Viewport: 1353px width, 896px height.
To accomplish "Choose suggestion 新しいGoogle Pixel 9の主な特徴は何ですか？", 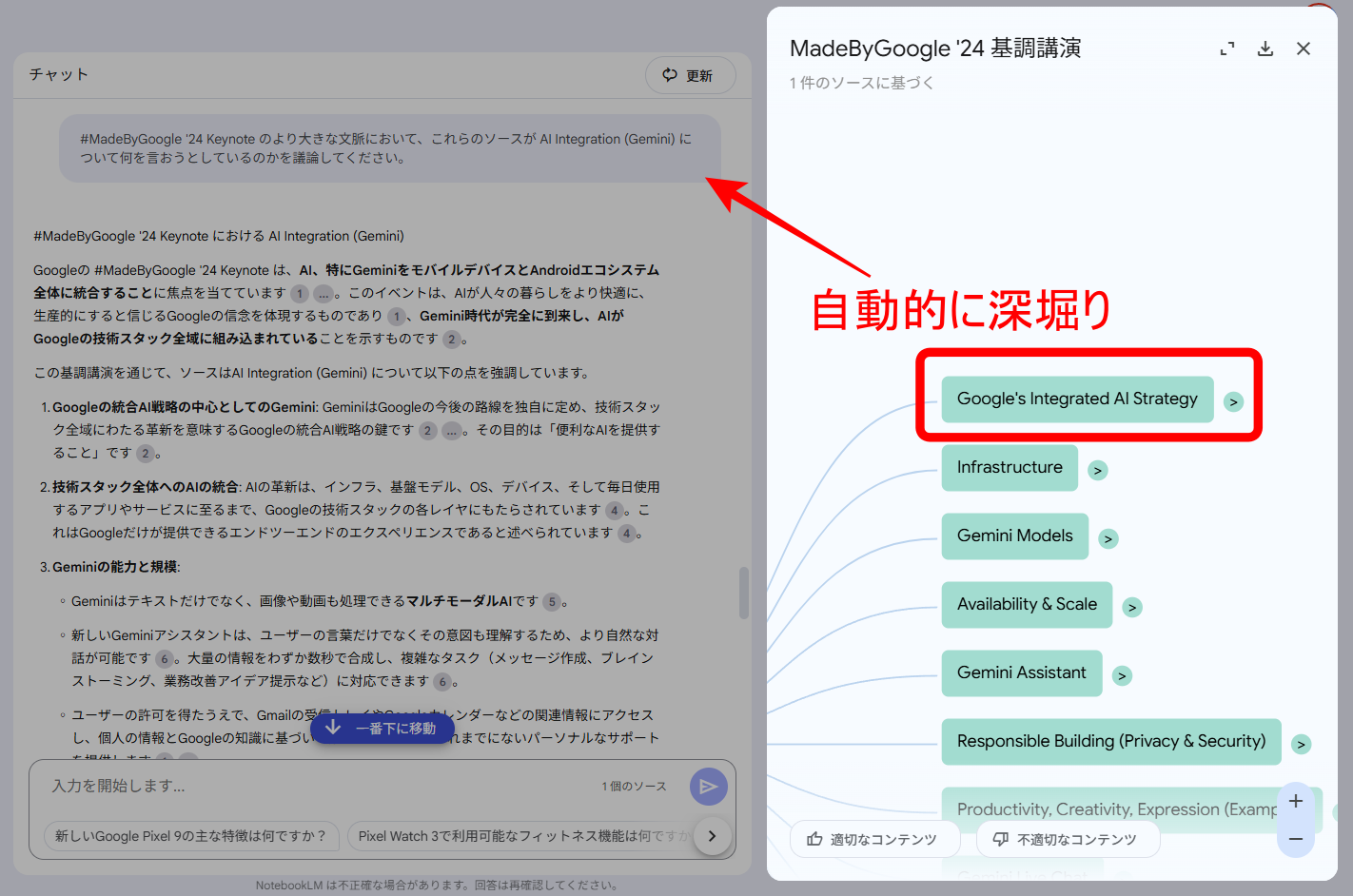I will pos(191,836).
